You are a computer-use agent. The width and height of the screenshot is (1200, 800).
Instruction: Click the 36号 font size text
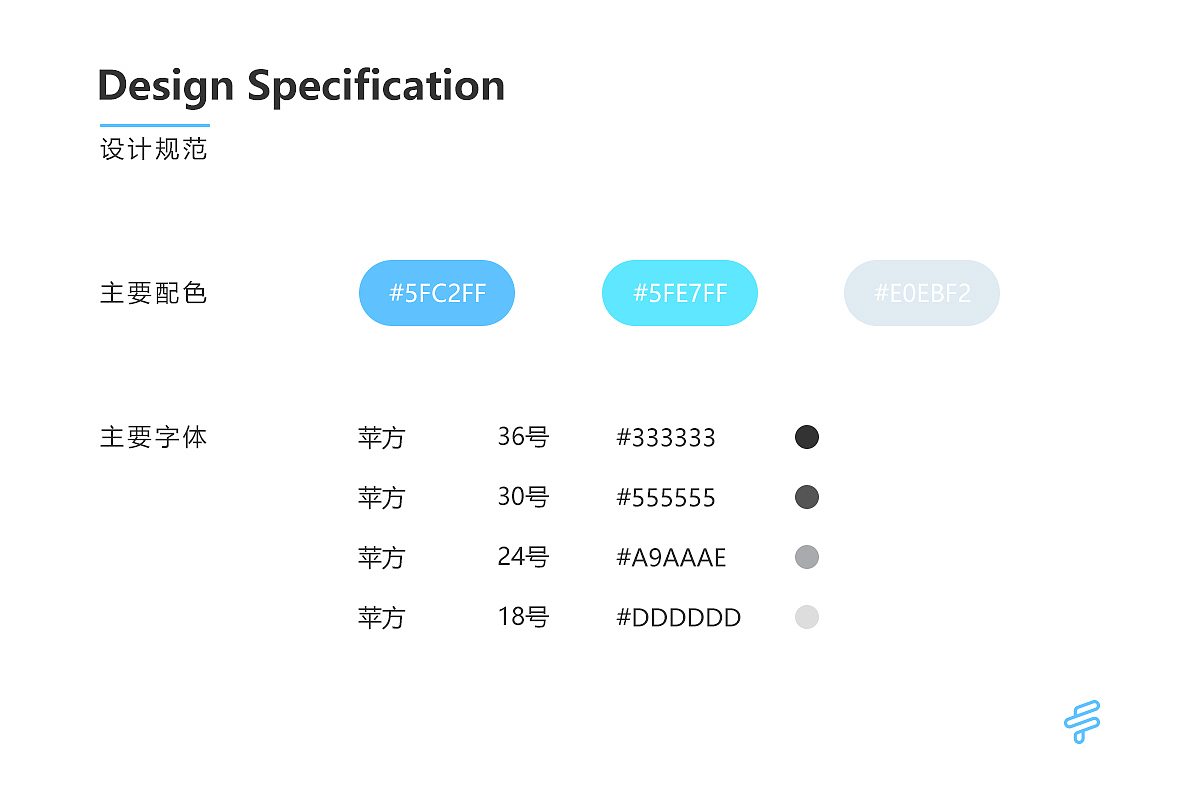tap(523, 437)
